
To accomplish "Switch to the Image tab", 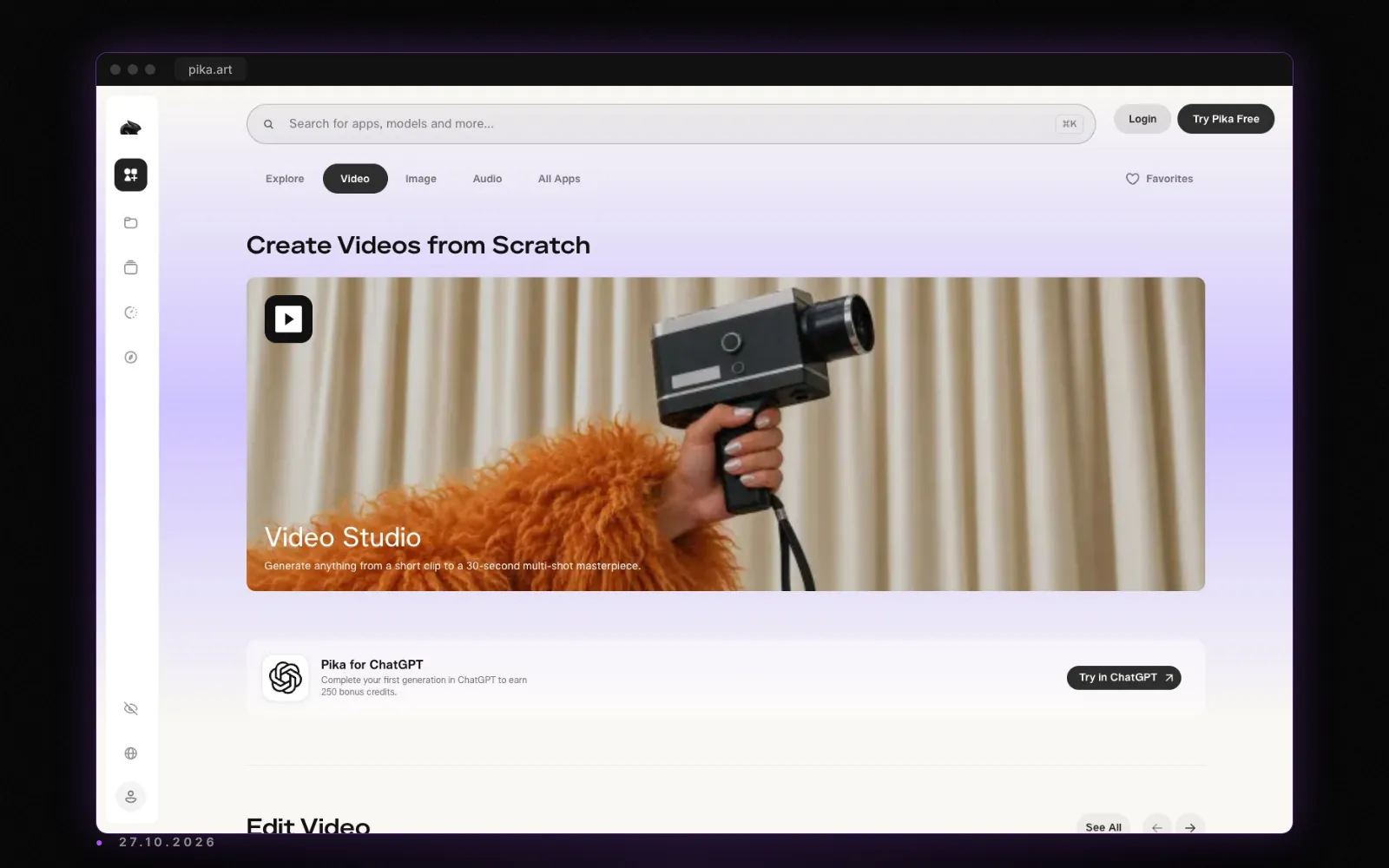I will 421,179.
